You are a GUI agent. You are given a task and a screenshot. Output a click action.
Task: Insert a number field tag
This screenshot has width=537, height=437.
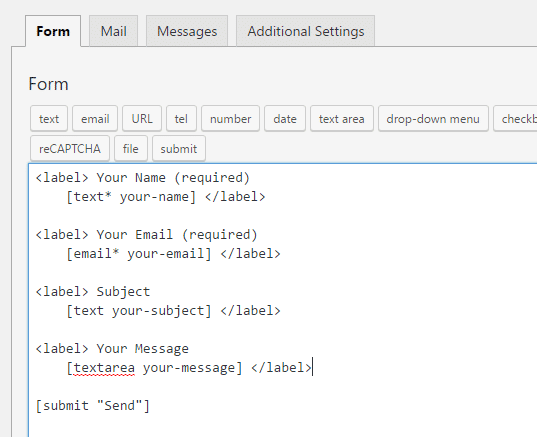(230, 119)
